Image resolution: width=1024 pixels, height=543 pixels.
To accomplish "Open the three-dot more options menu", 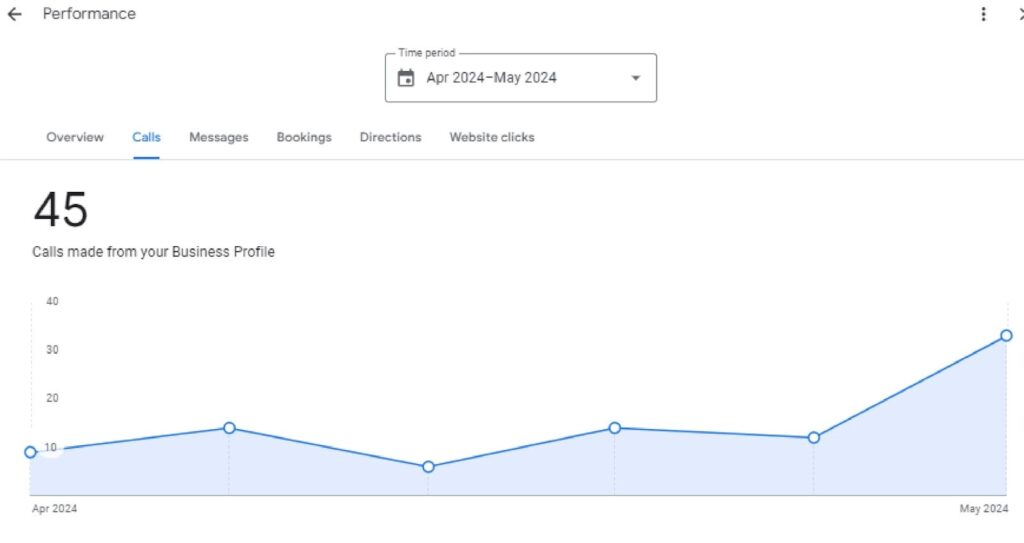I will (984, 14).
